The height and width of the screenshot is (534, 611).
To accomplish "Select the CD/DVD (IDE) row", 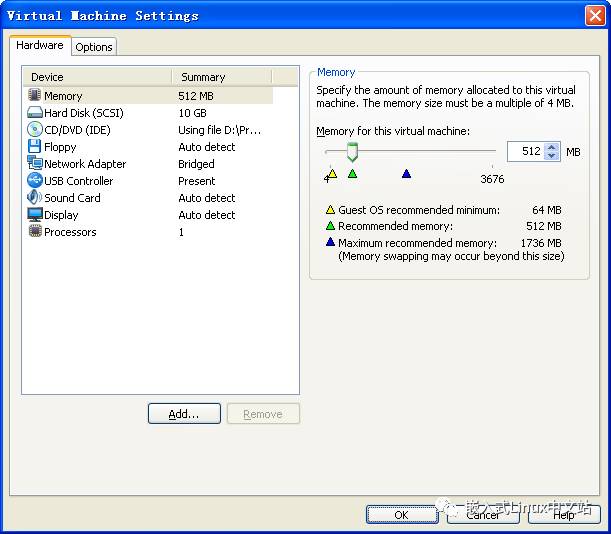I will pos(150,130).
